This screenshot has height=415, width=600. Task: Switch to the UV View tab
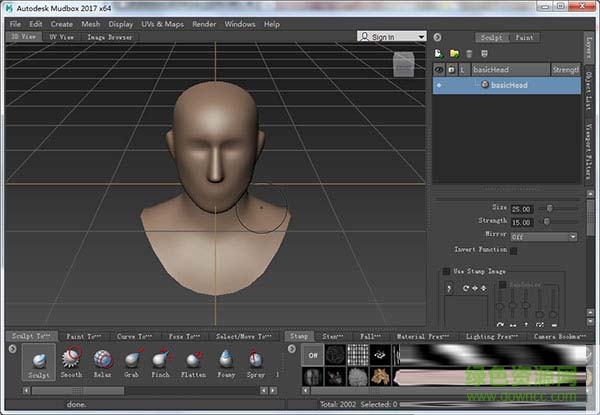coord(61,37)
